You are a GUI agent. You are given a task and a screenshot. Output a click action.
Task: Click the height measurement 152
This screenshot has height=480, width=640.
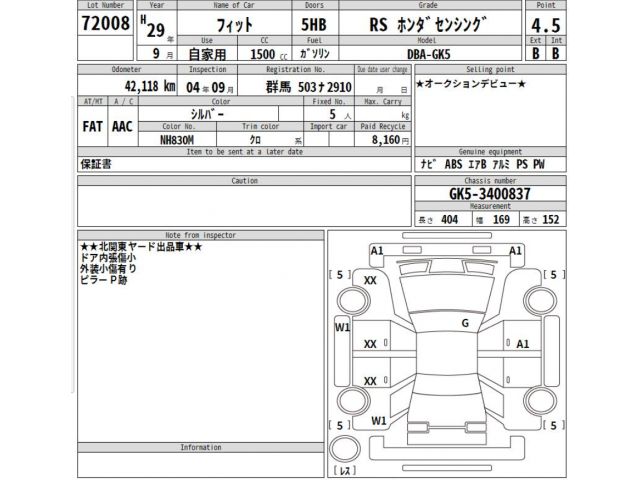pyautogui.click(x=551, y=220)
